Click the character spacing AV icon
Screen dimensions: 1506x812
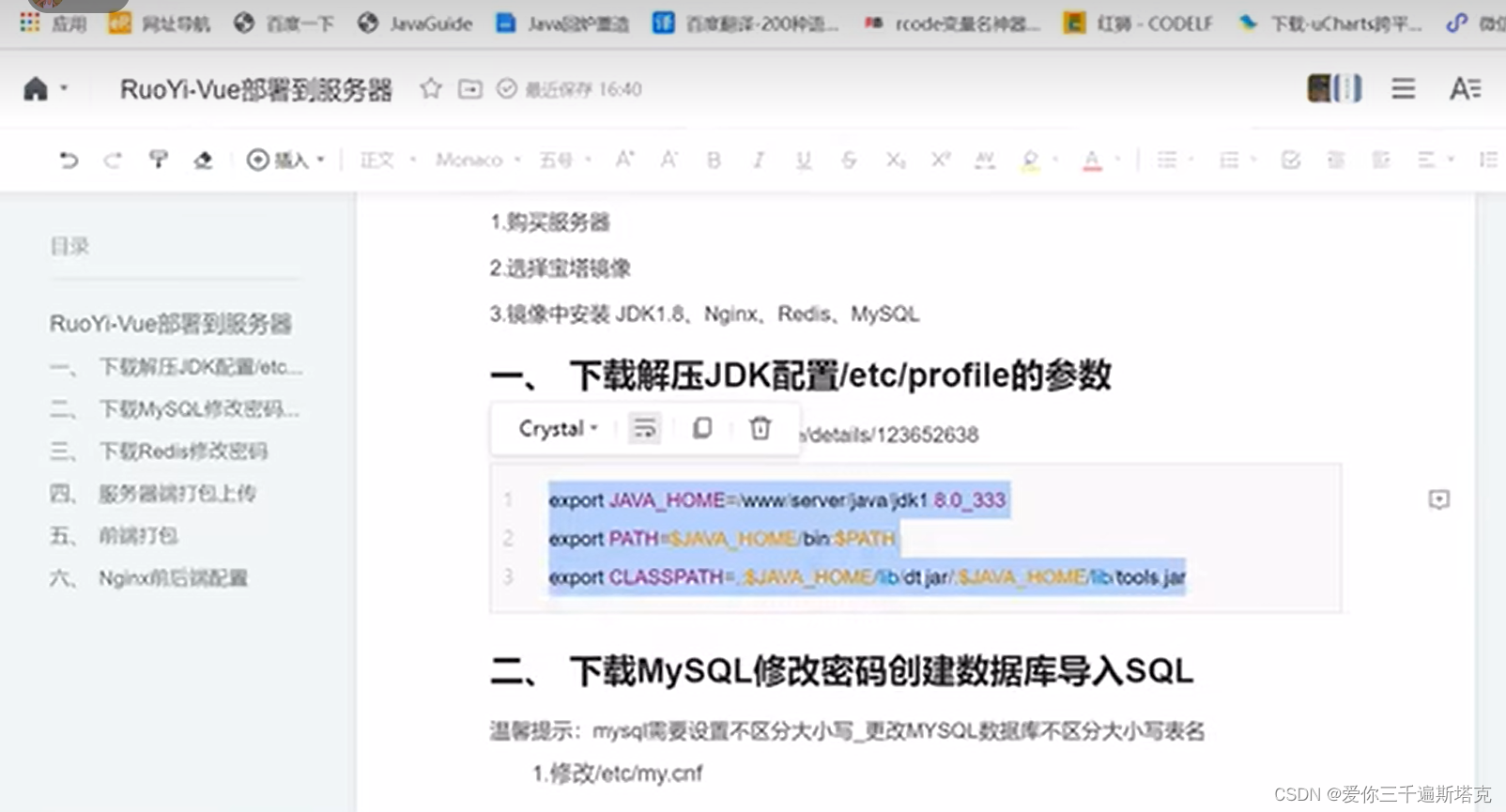(985, 160)
